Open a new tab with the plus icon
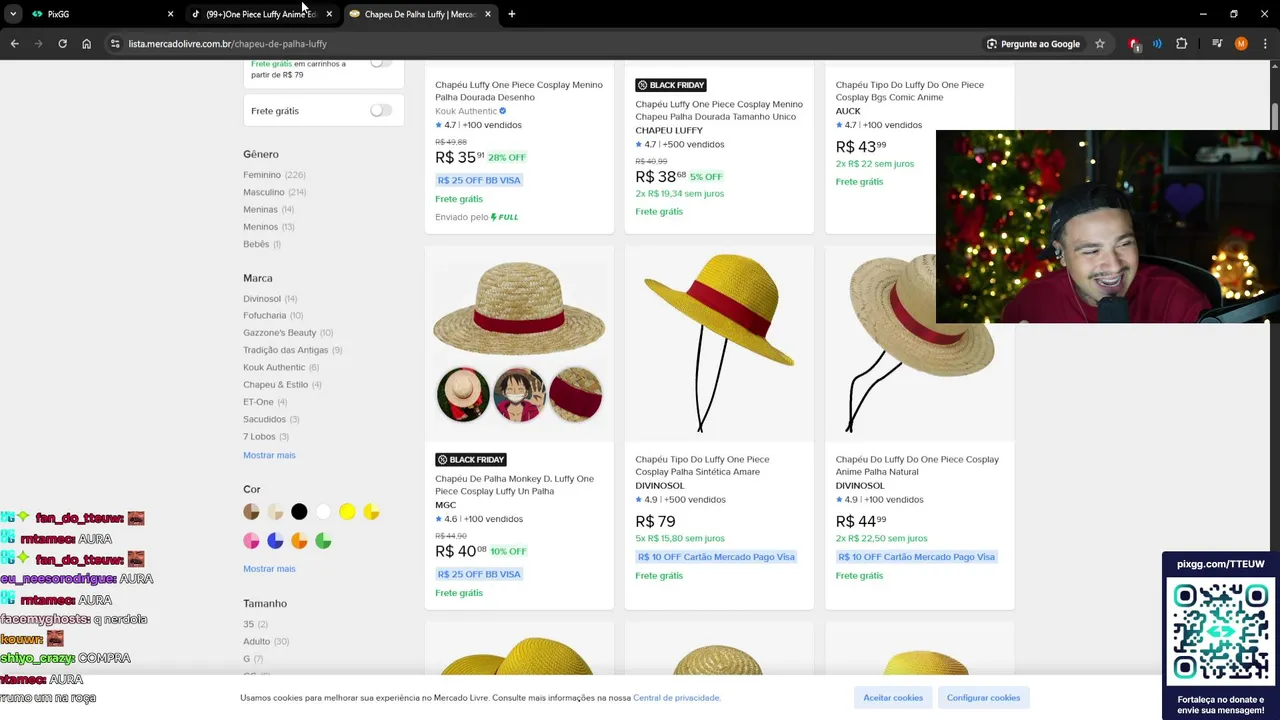 tap(511, 14)
